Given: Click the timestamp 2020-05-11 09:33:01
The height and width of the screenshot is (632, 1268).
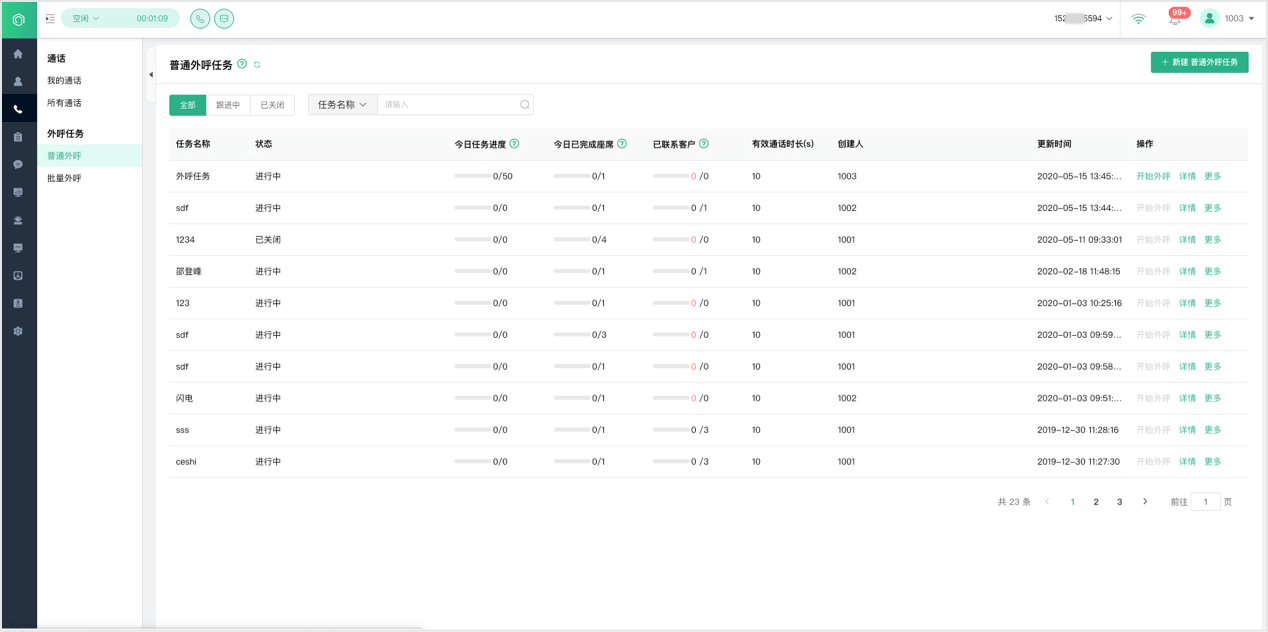Looking at the screenshot, I should [x=1079, y=240].
